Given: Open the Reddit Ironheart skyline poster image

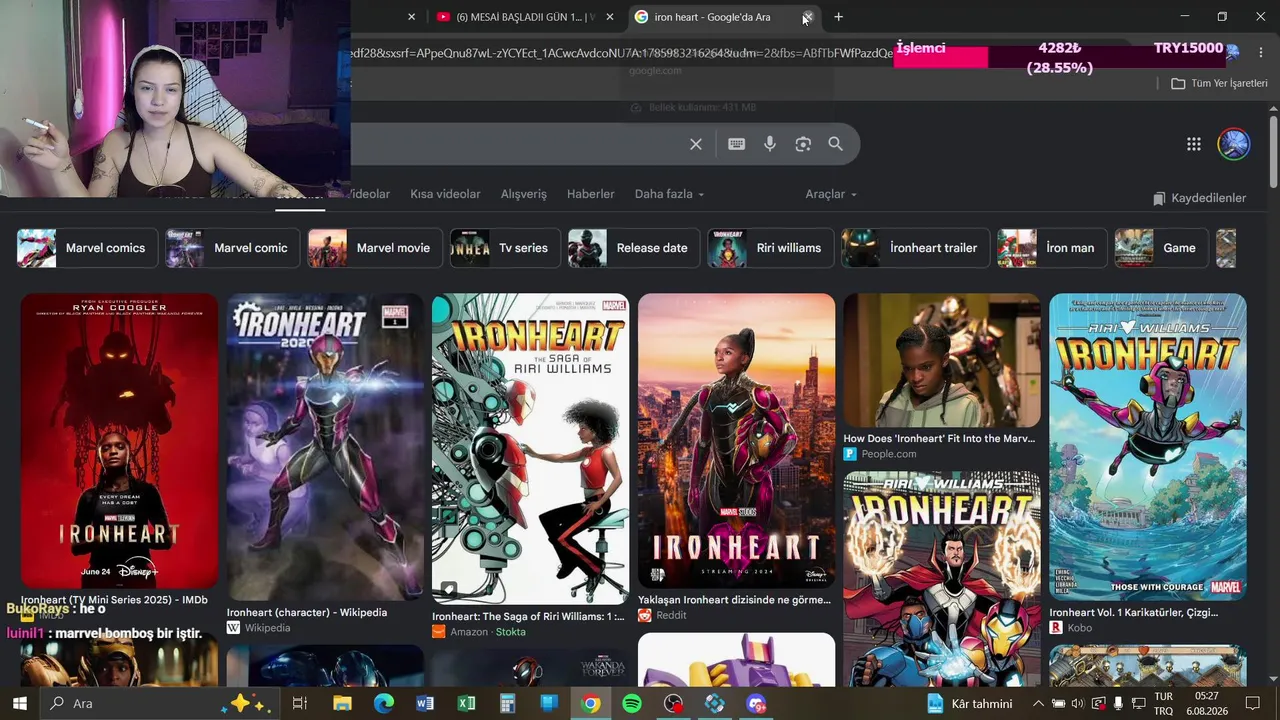Looking at the screenshot, I should pyautogui.click(x=736, y=441).
